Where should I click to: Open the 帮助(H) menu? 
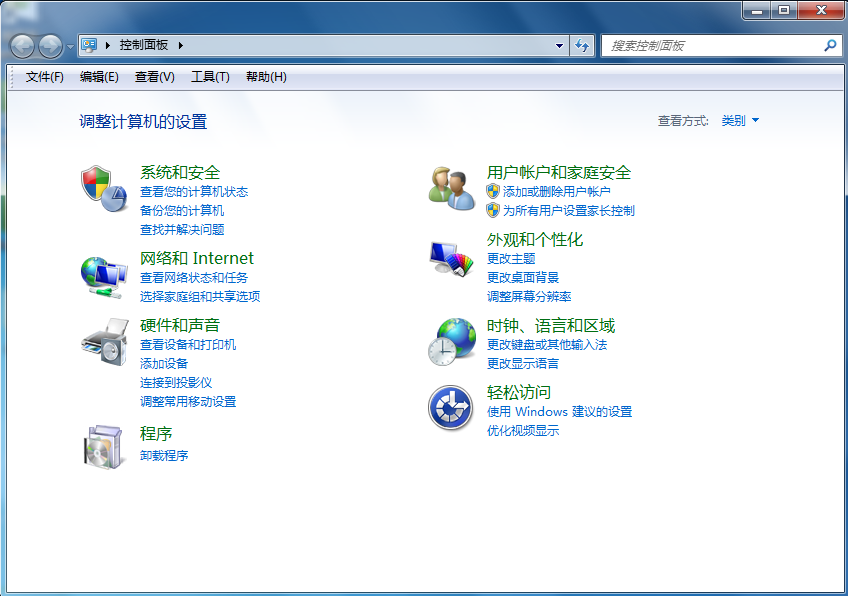[x=266, y=77]
